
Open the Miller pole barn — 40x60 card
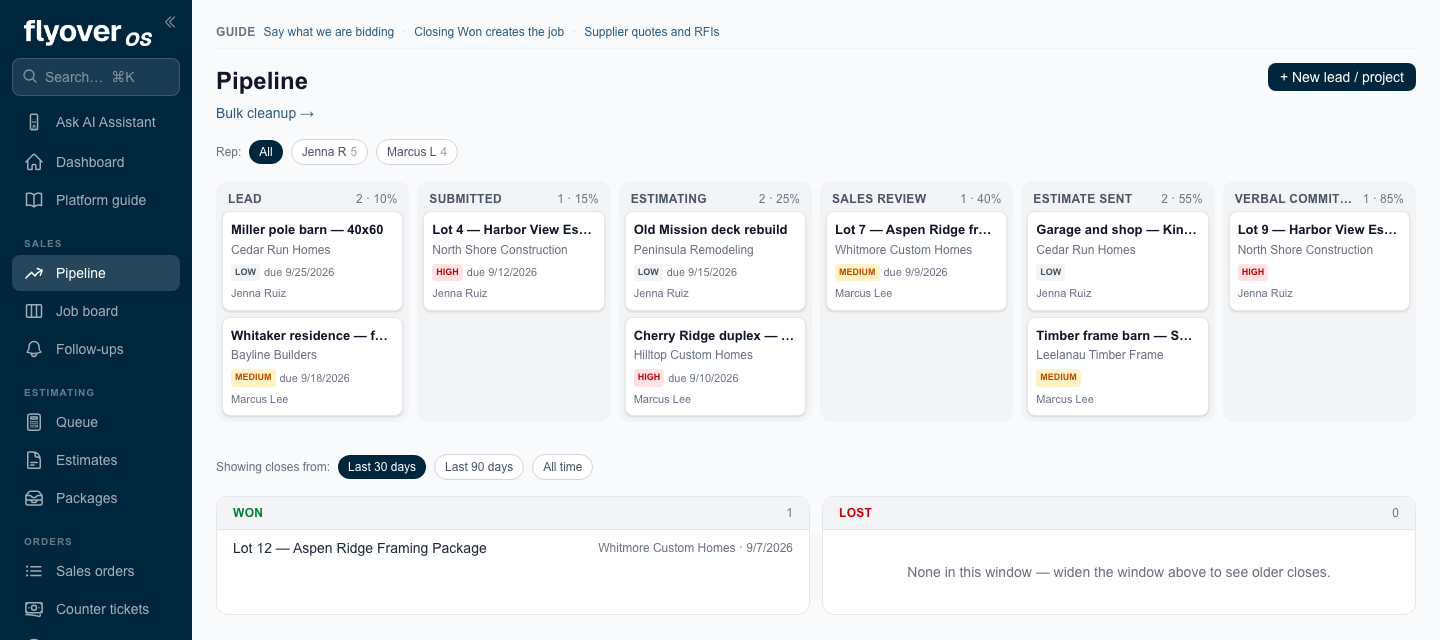(x=312, y=261)
